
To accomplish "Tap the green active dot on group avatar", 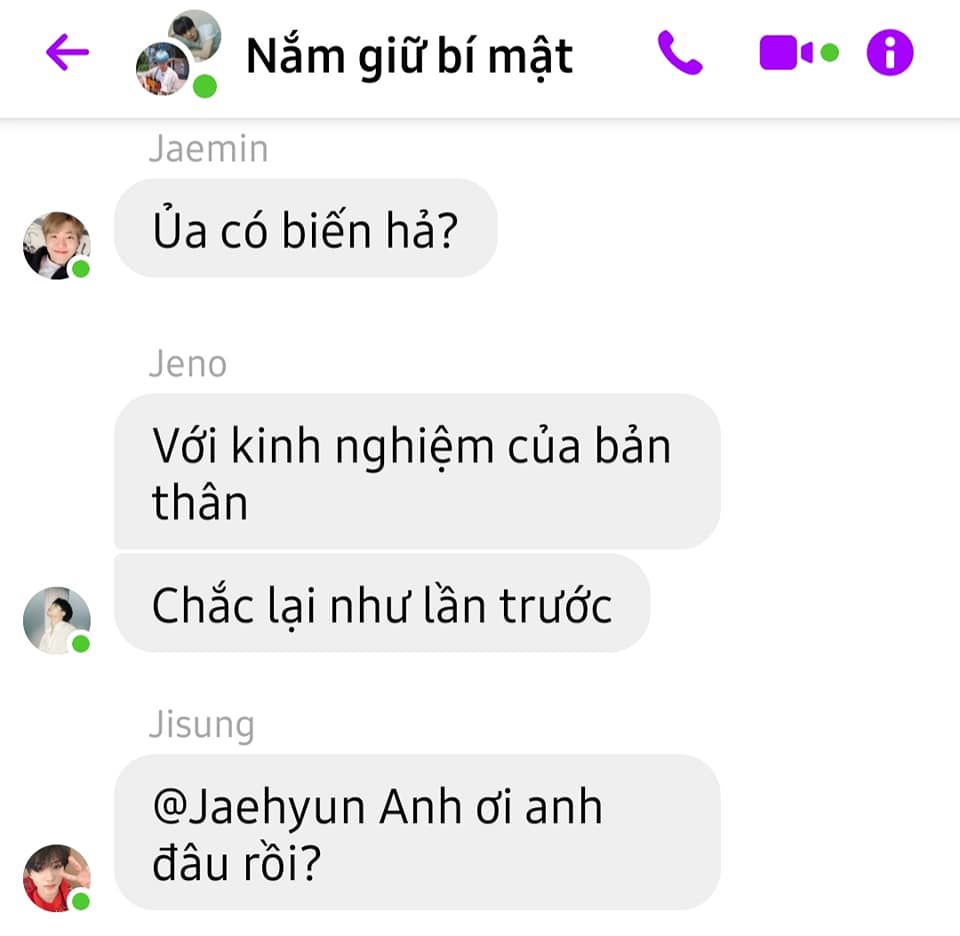I will point(204,86).
